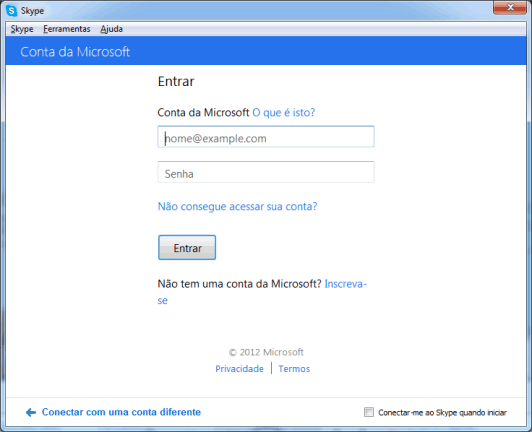
Task: Click the 'Entrar' heading text
Action: tap(176, 81)
